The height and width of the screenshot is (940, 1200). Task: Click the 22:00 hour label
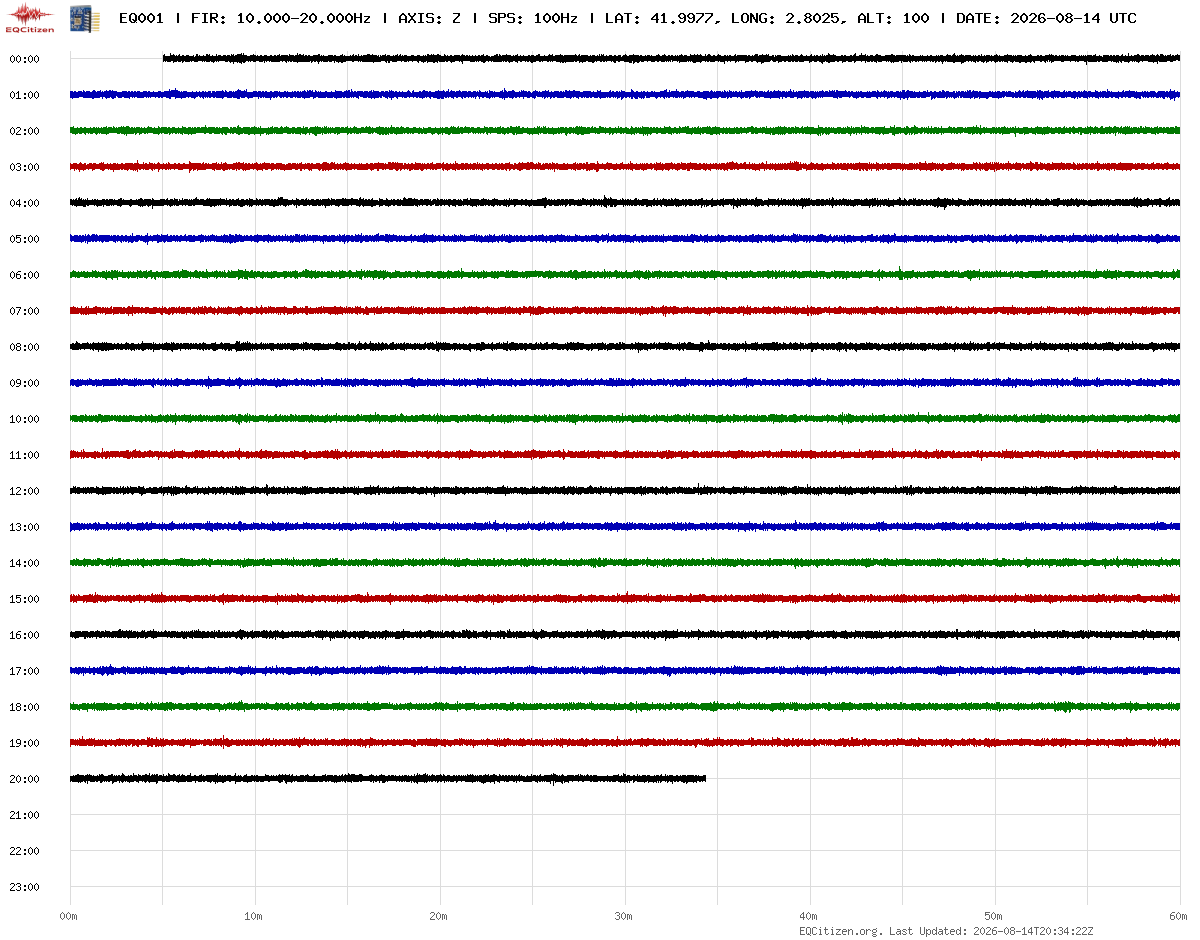pos(24,851)
